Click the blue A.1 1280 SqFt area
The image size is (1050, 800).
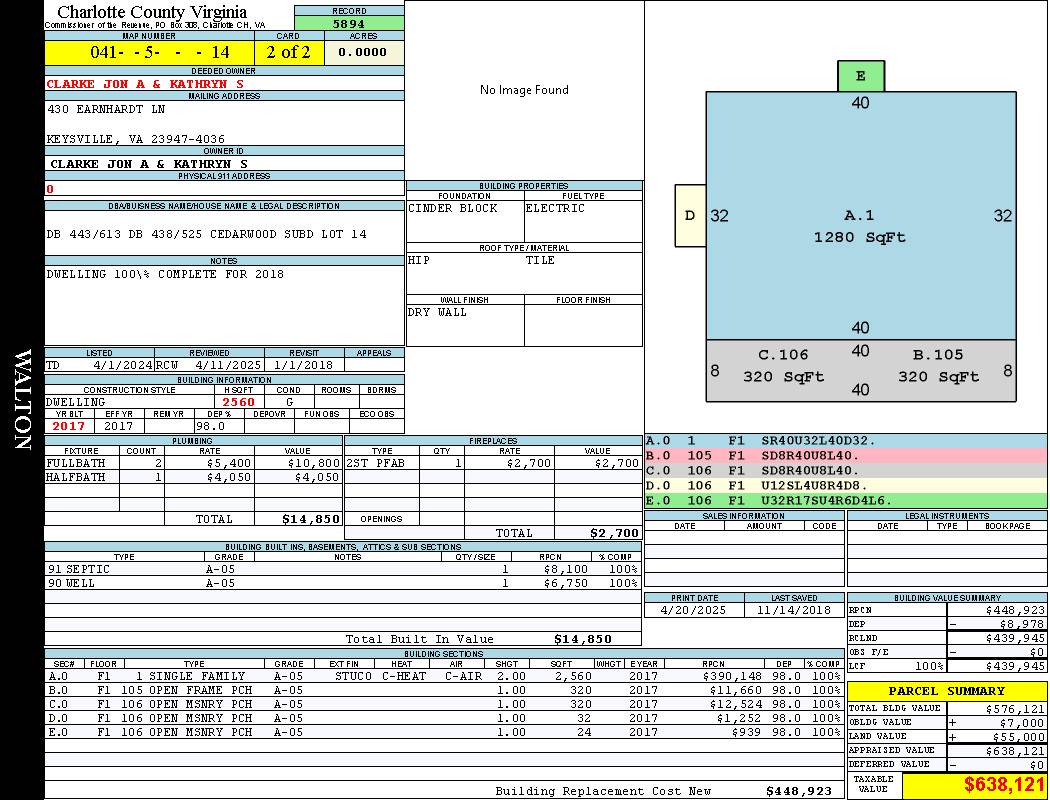point(858,226)
